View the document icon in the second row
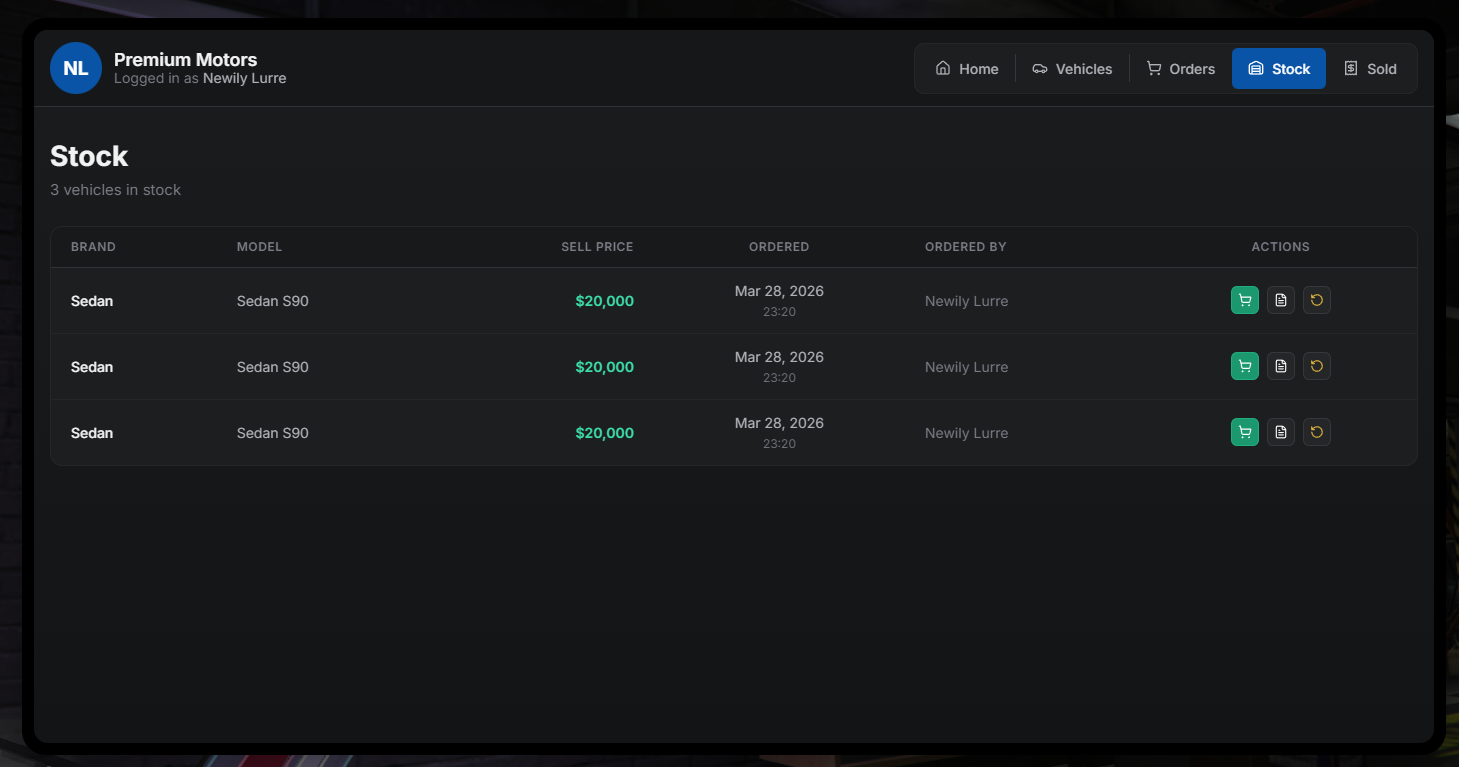 [1280, 366]
